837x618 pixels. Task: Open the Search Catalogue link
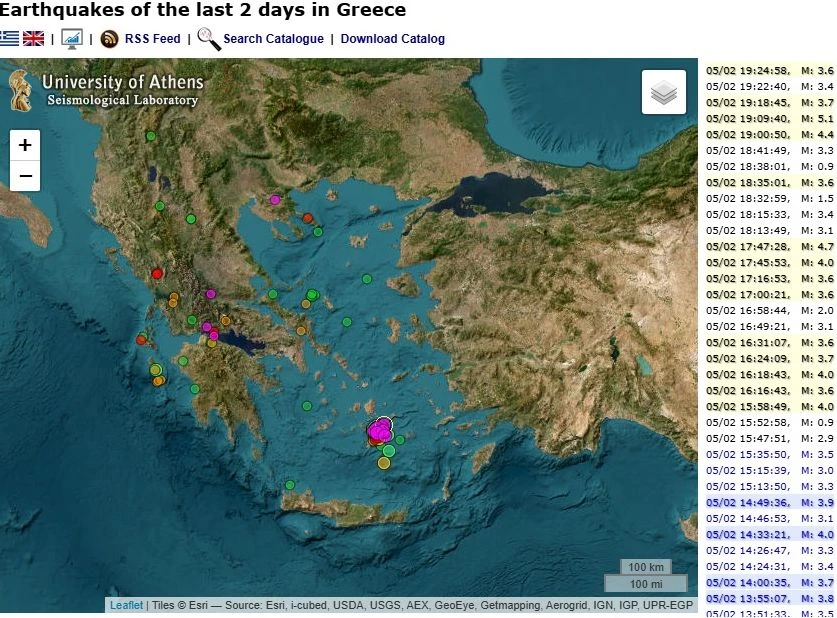(x=273, y=39)
